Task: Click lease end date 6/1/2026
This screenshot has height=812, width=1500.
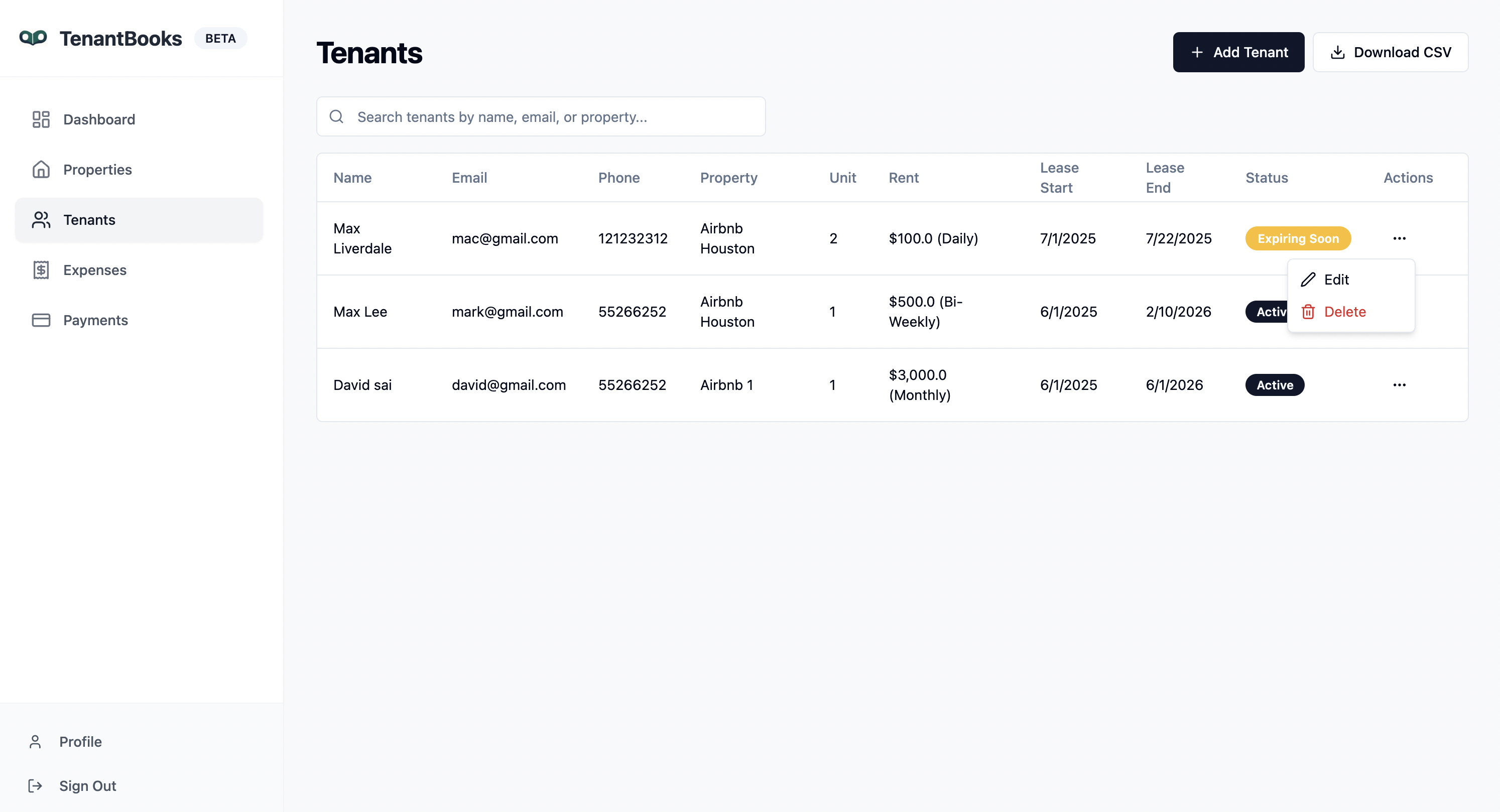Action: 1174,385
